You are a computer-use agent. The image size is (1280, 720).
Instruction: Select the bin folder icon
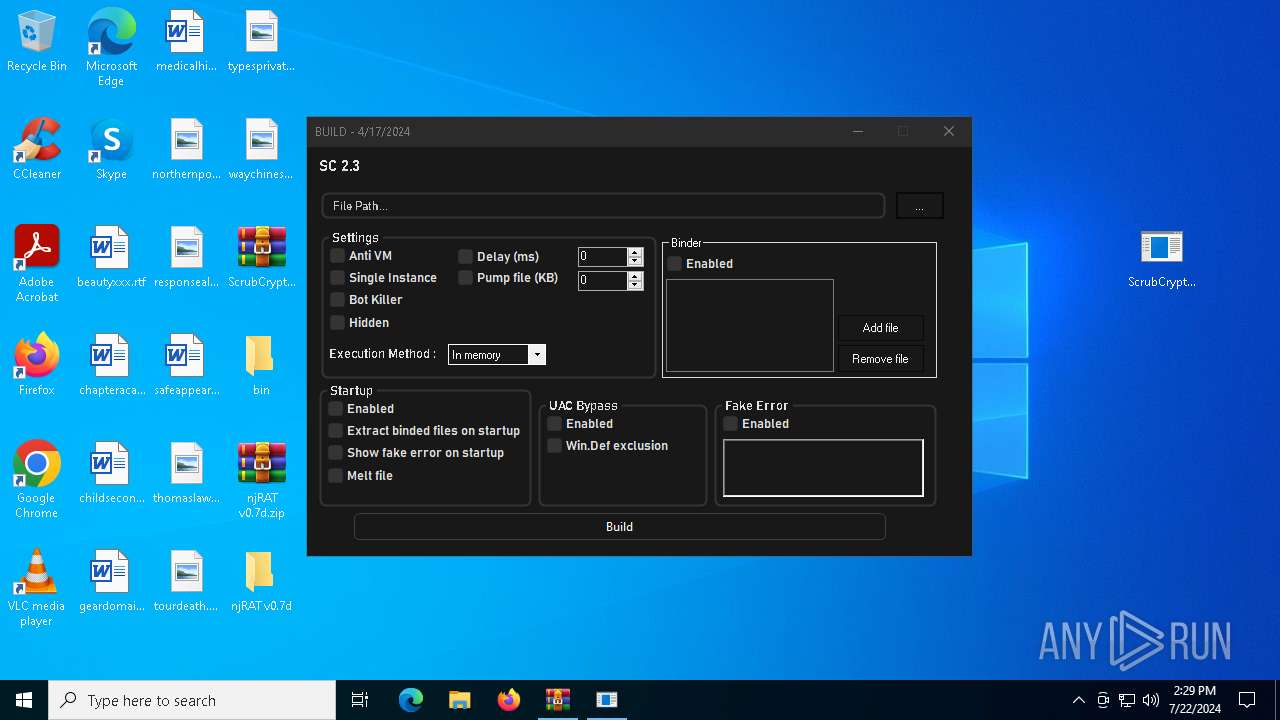coord(261,366)
